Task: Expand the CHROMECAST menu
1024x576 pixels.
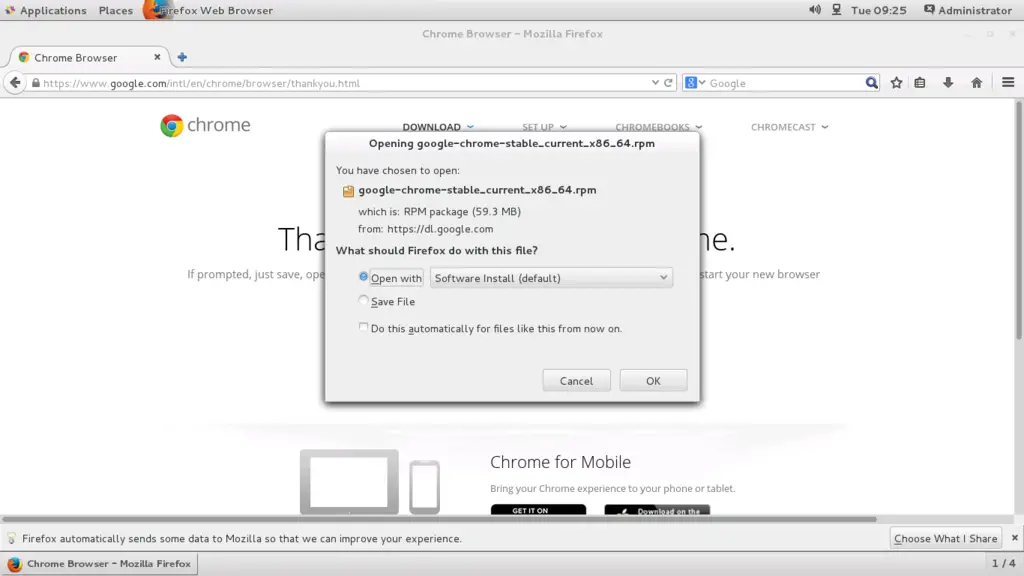Action: (x=790, y=127)
